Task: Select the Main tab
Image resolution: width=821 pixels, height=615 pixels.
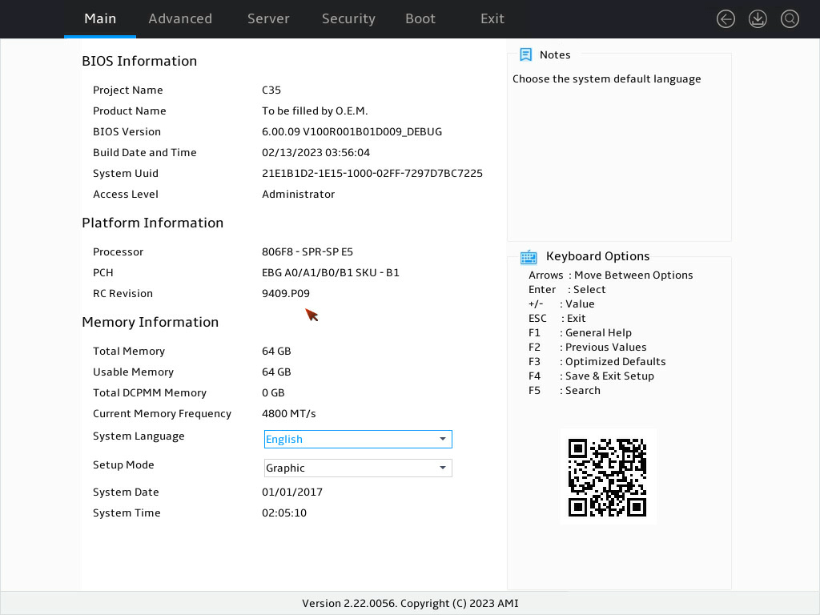Action: click(100, 19)
